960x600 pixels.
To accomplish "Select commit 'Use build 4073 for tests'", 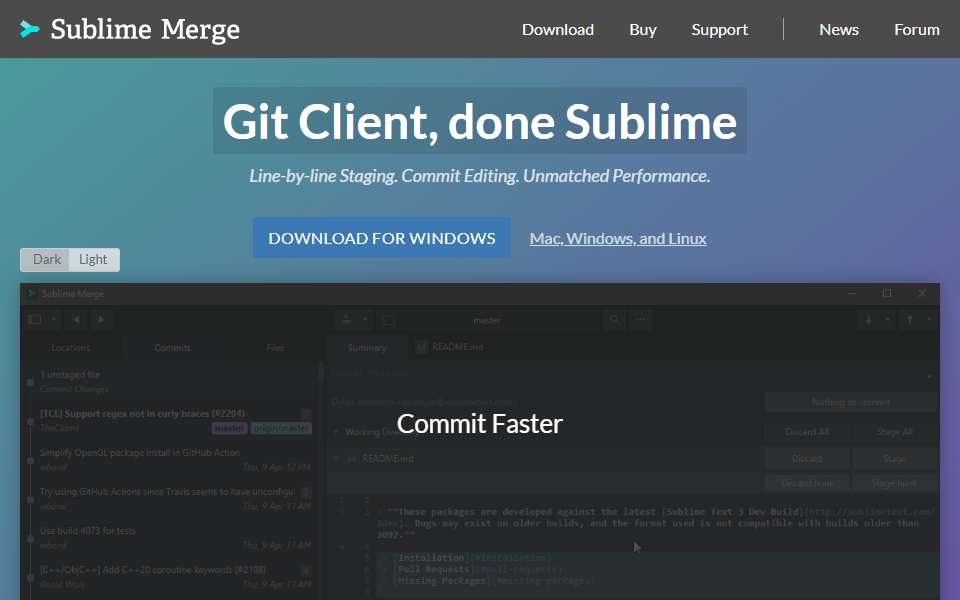I will point(169,538).
